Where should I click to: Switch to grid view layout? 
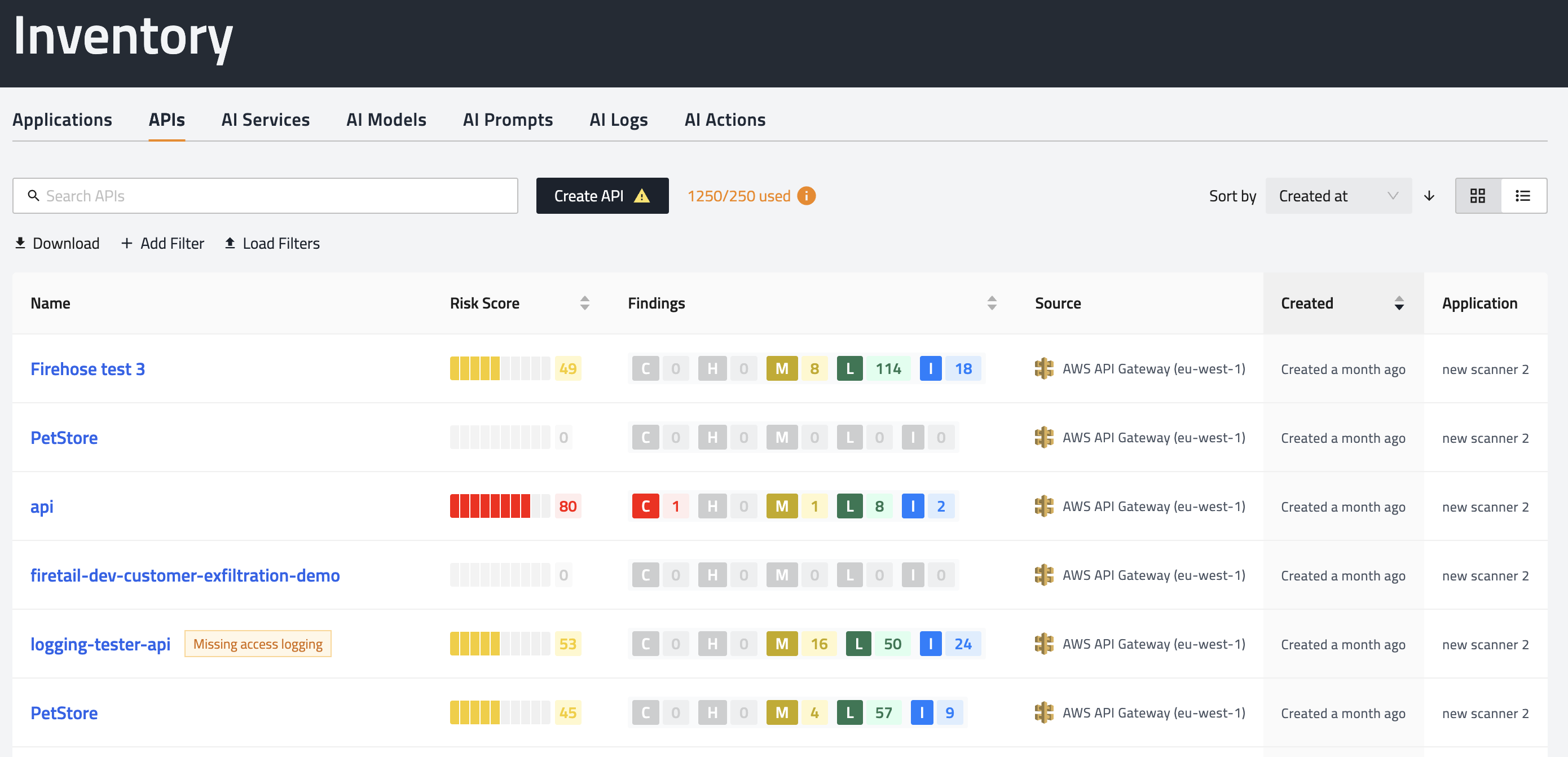click(x=1477, y=196)
